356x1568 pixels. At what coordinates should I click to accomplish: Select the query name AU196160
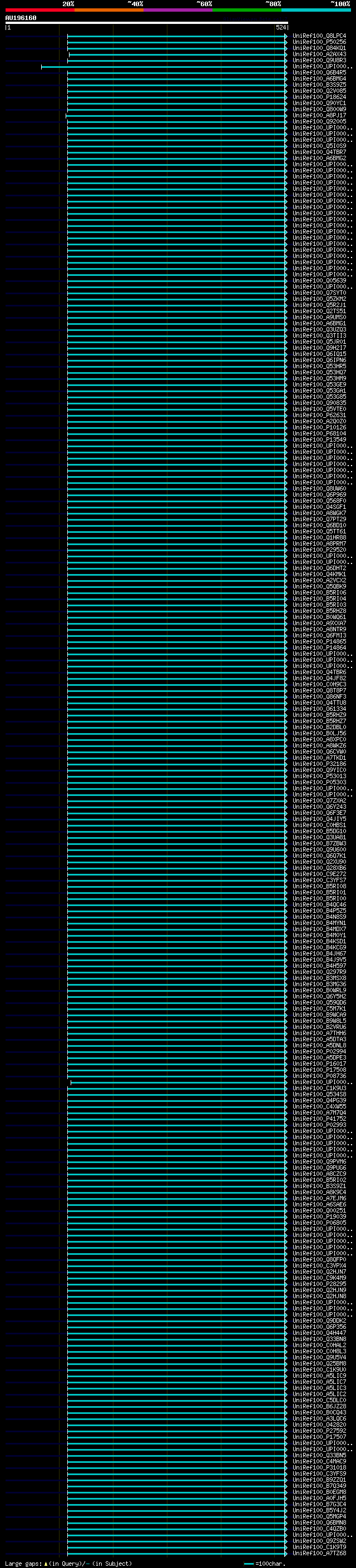point(21,18)
